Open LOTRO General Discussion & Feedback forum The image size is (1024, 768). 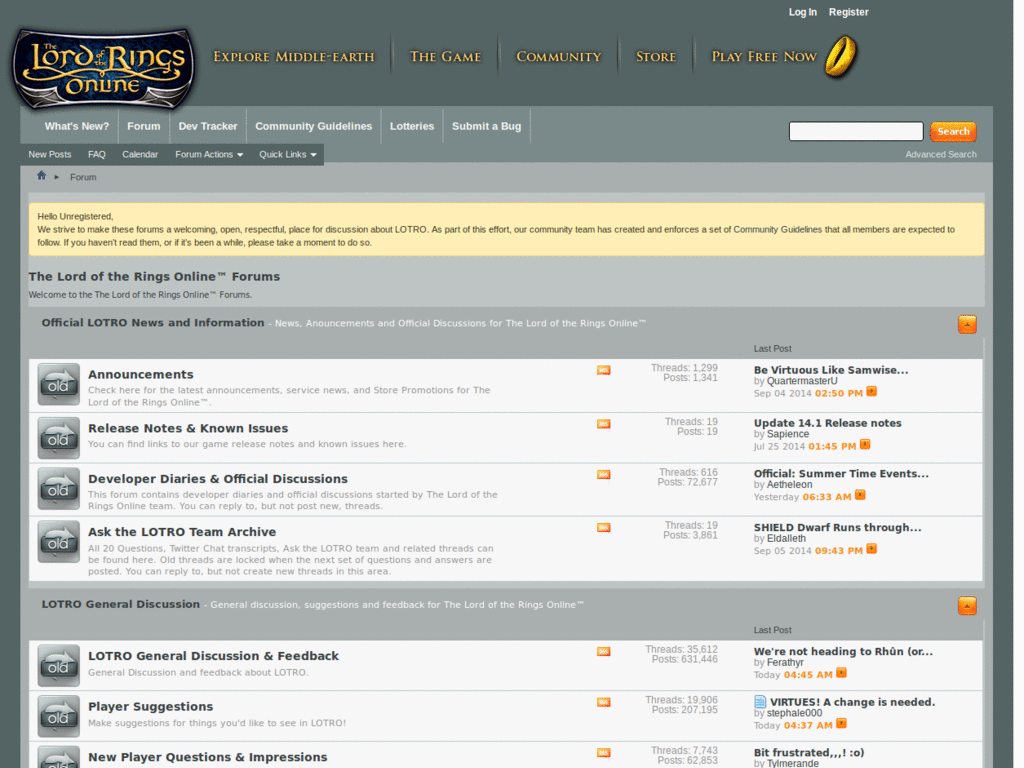tap(214, 656)
